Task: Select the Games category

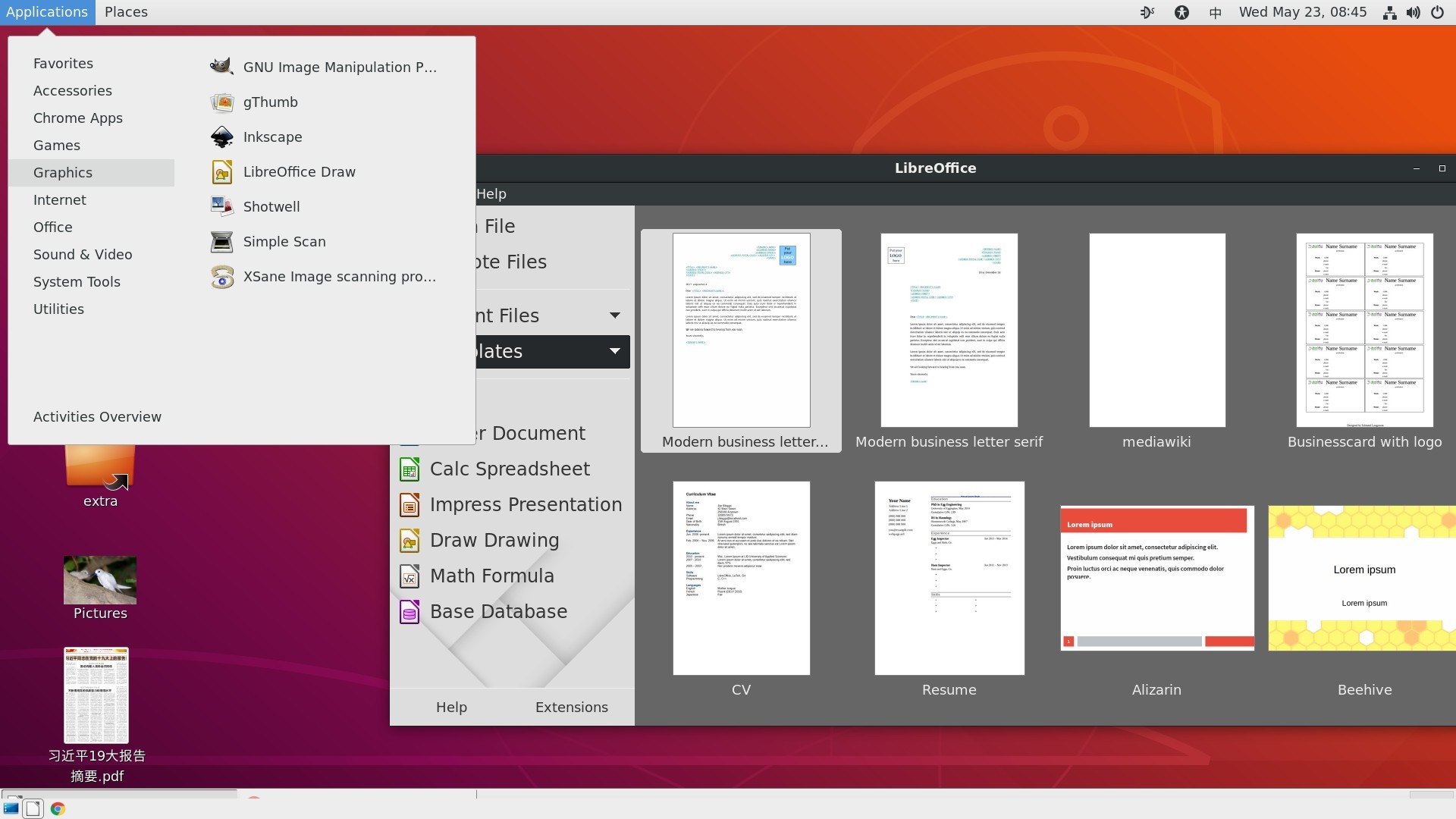Action: click(x=92, y=146)
